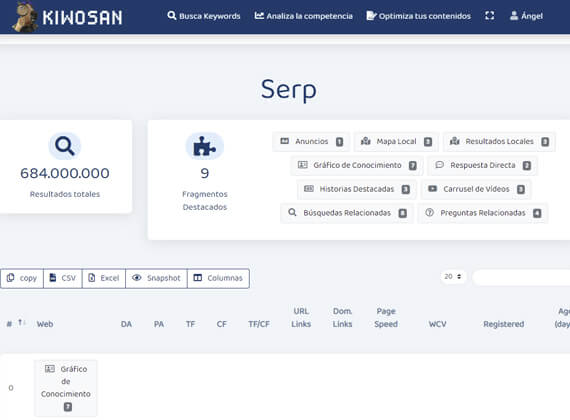Sort table by TF/CF column

pos(259,324)
